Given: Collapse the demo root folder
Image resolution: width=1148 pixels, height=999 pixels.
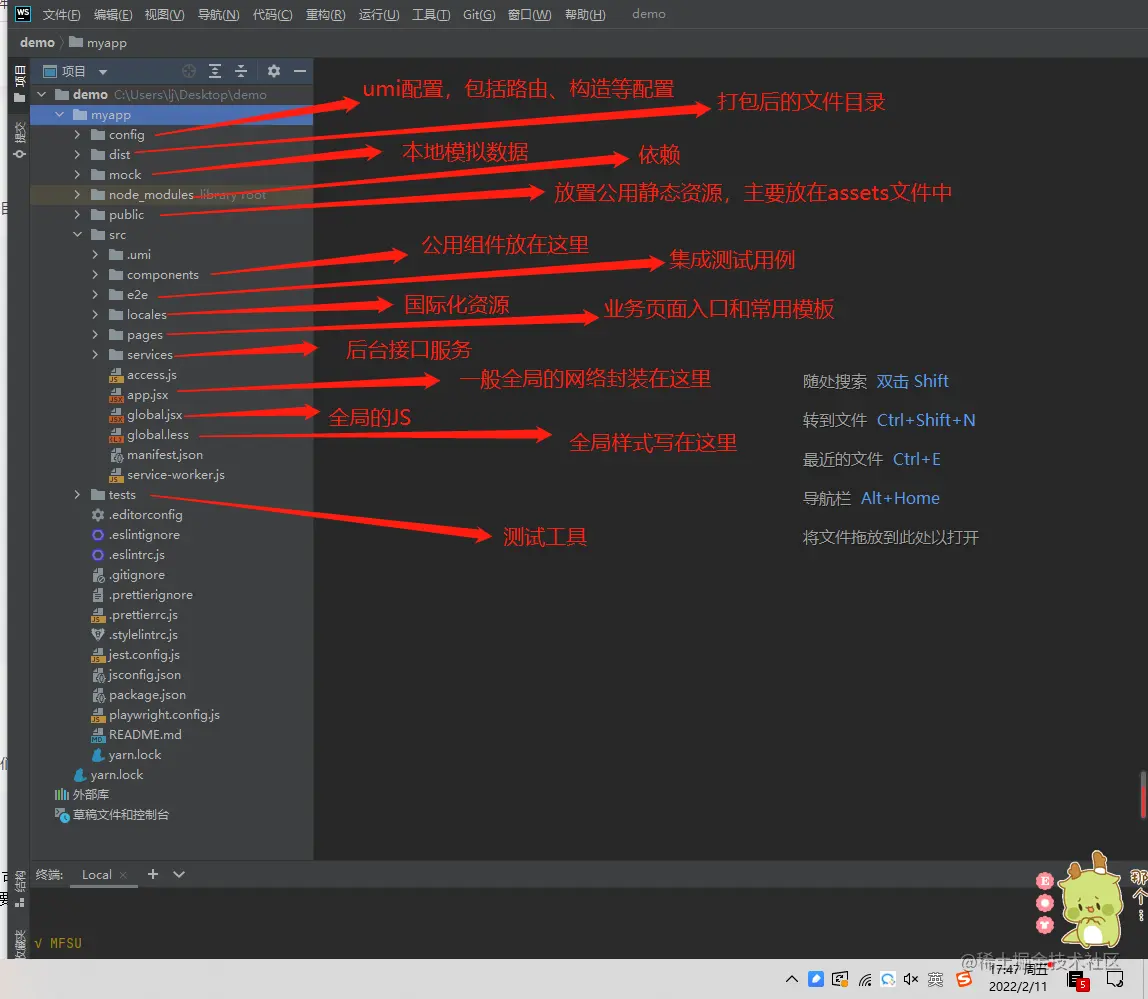Looking at the screenshot, I should (x=42, y=94).
